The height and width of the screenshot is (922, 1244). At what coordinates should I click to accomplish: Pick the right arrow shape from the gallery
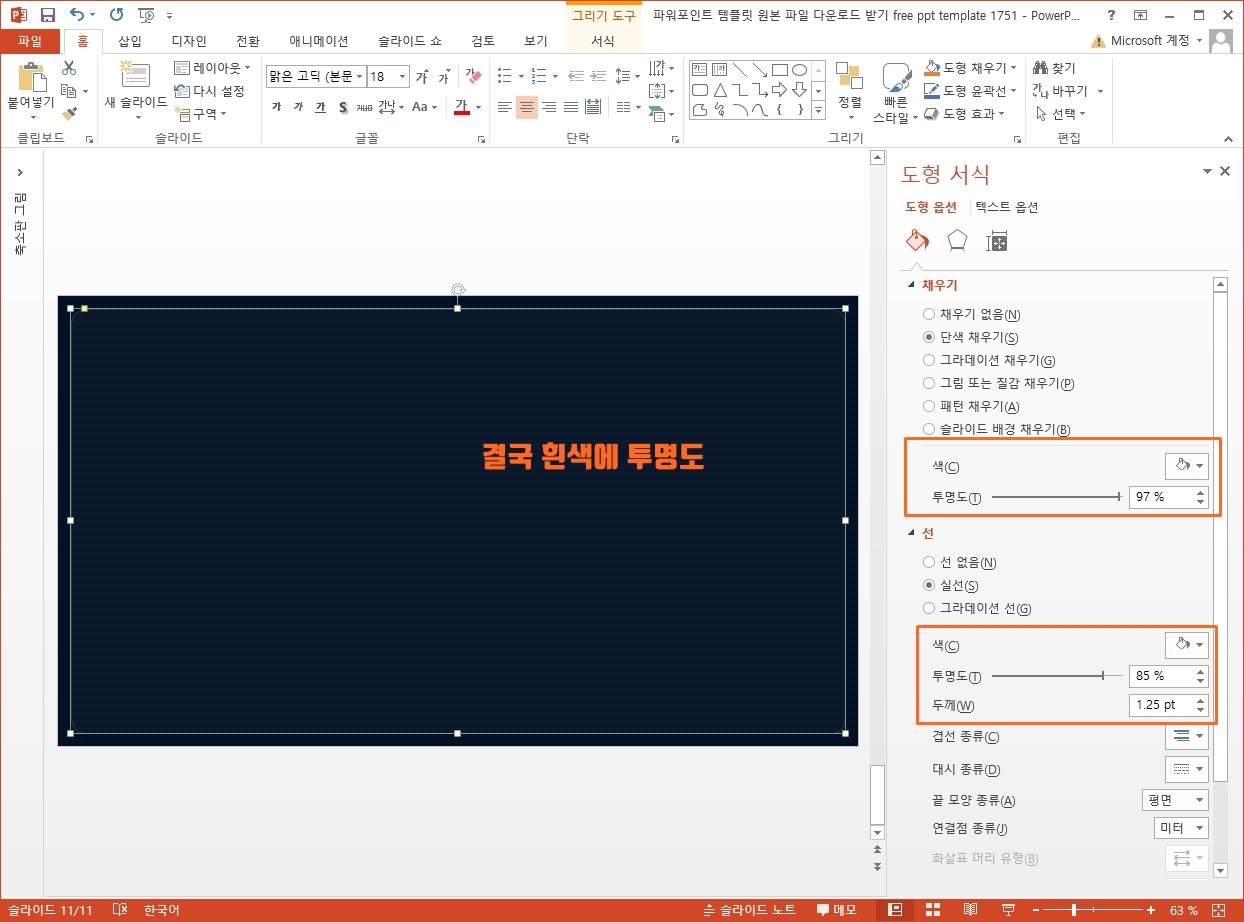coord(780,89)
